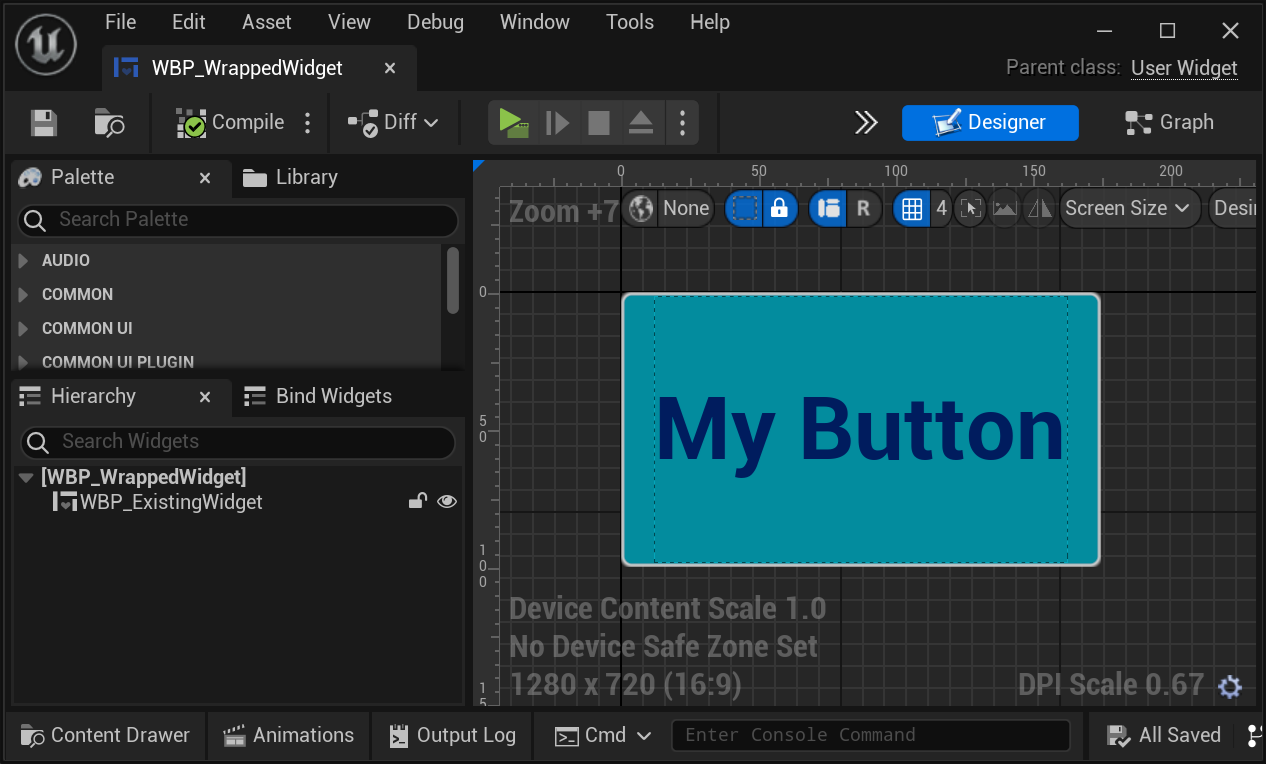Click the preview background image icon
This screenshot has width=1266, height=764.
1004,208
